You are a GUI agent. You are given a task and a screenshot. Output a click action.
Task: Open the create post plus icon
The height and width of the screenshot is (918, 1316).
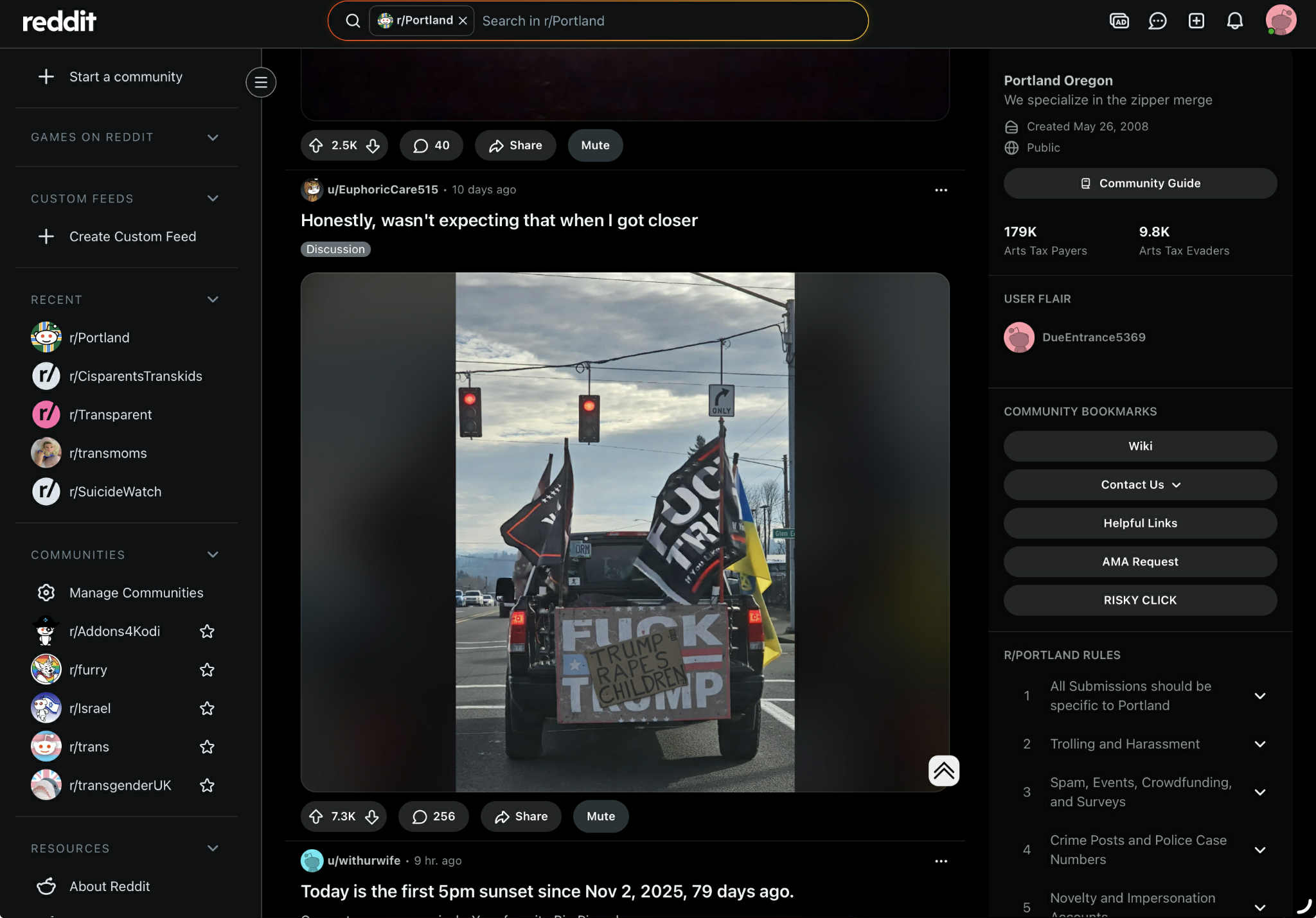click(1196, 21)
